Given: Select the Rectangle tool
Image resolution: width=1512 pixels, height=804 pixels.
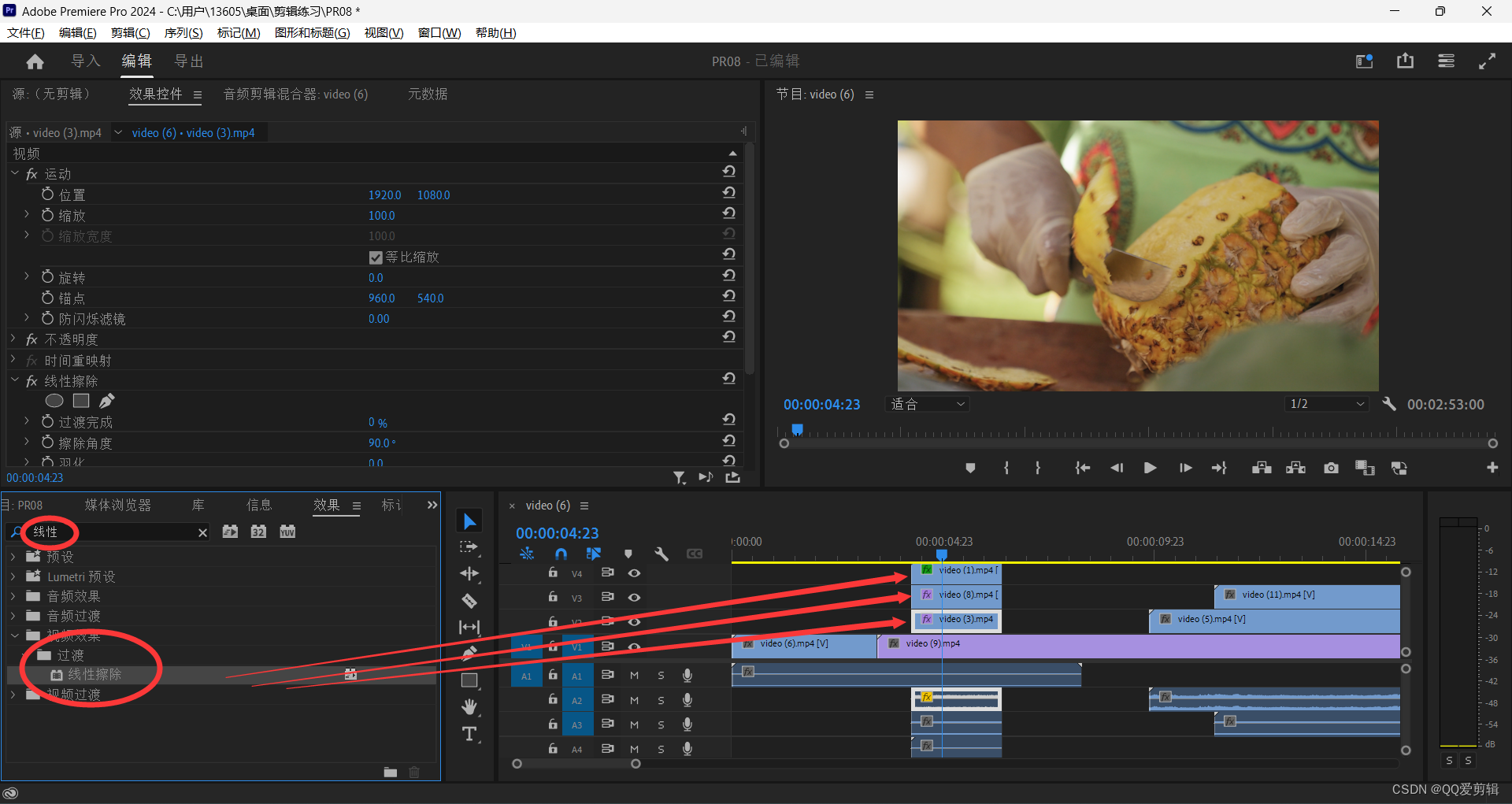Looking at the screenshot, I should [x=469, y=680].
